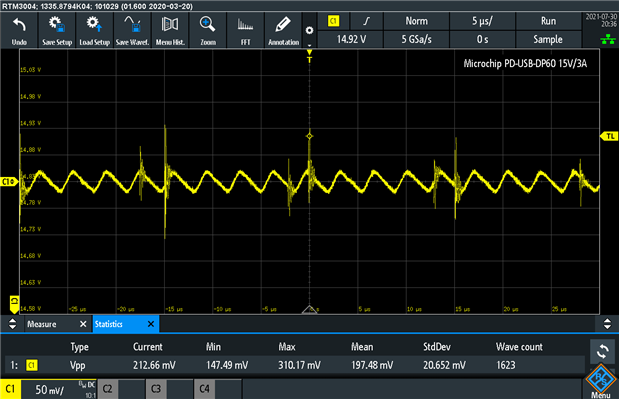Open the Load Setup tool
Image resolution: width=619 pixels, height=399 pixels.
coord(94,30)
